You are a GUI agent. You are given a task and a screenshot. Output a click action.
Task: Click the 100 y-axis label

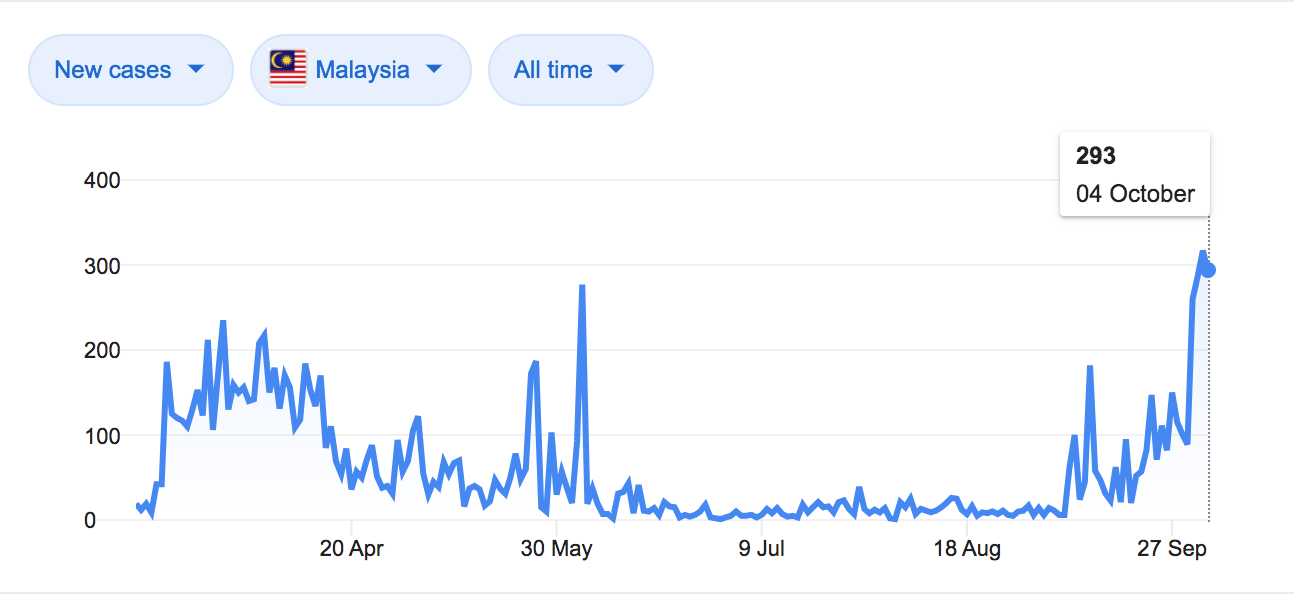pos(103,436)
